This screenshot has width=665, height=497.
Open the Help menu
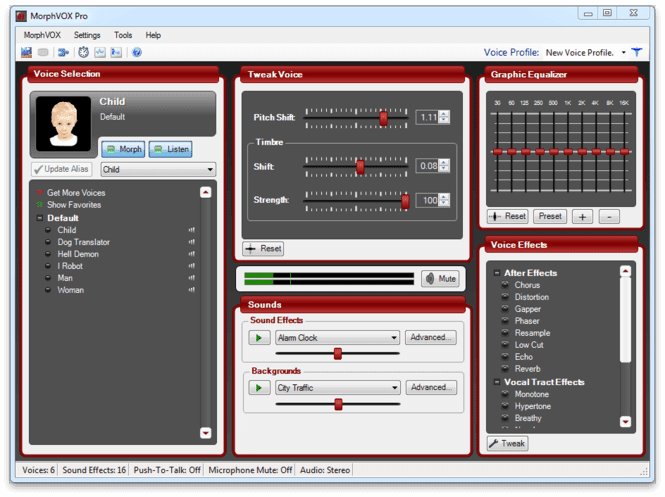(x=153, y=35)
